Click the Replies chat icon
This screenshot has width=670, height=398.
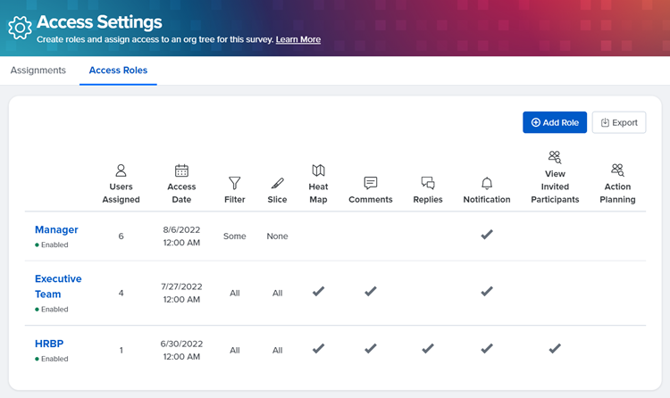click(428, 183)
